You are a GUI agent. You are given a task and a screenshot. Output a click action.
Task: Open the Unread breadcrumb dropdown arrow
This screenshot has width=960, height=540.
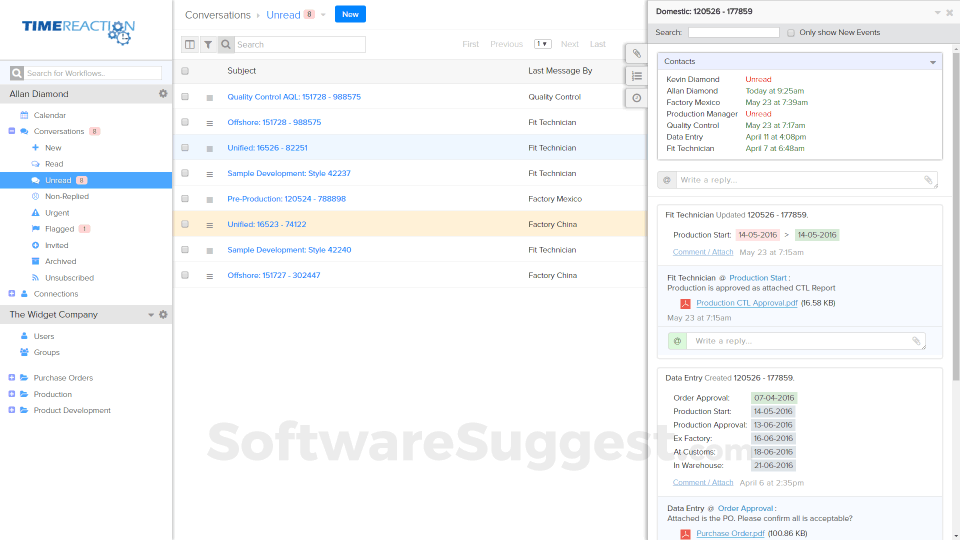(x=323, y=15)
